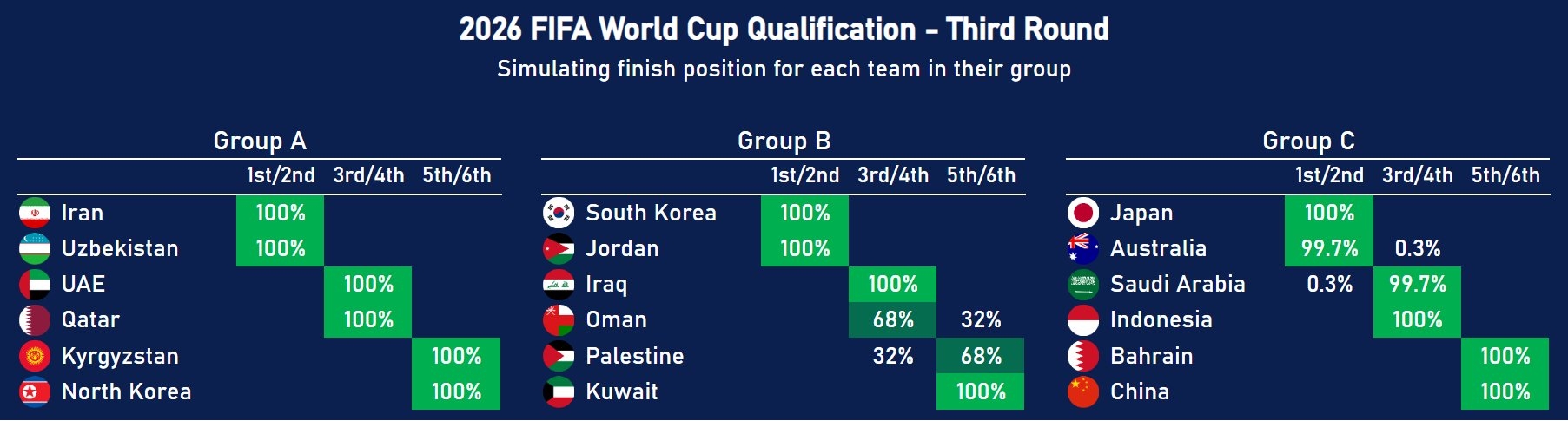The width and height of the screenshot is (1568, 421).
Task: Click Australia's 99.7% green cell
Action: pyautogui.click(x=1329, y=248)
